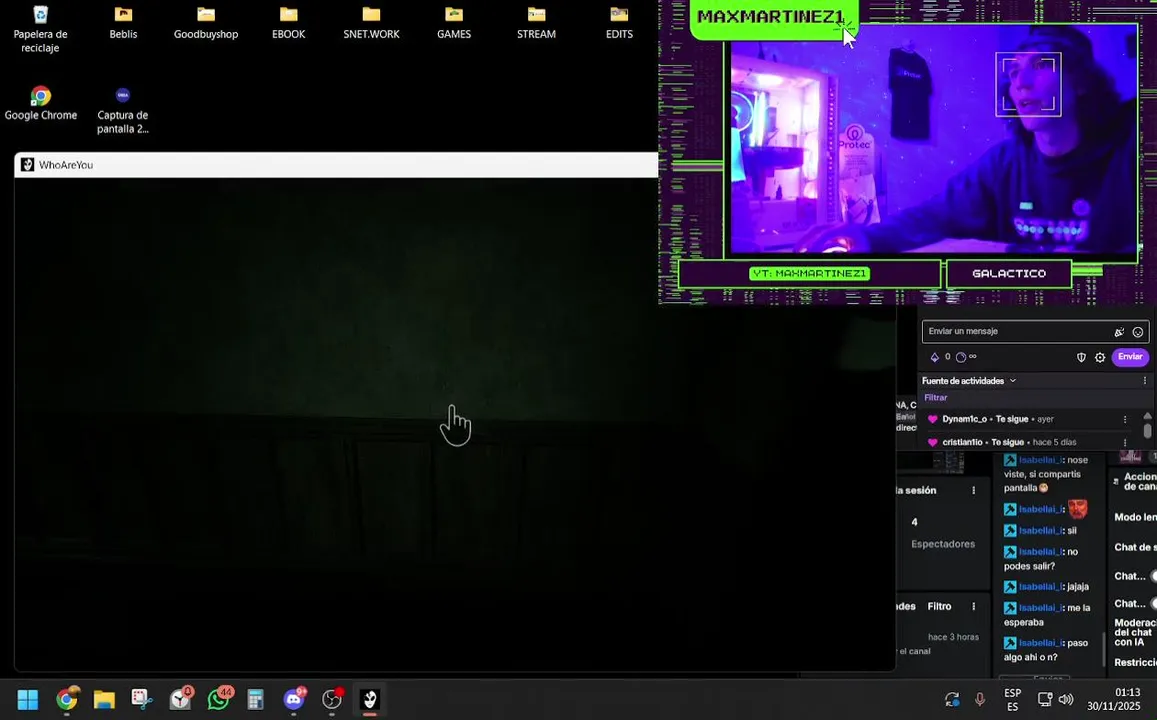
Task: Click the emote image in Isabellai_i's message
Action: 1077,508
